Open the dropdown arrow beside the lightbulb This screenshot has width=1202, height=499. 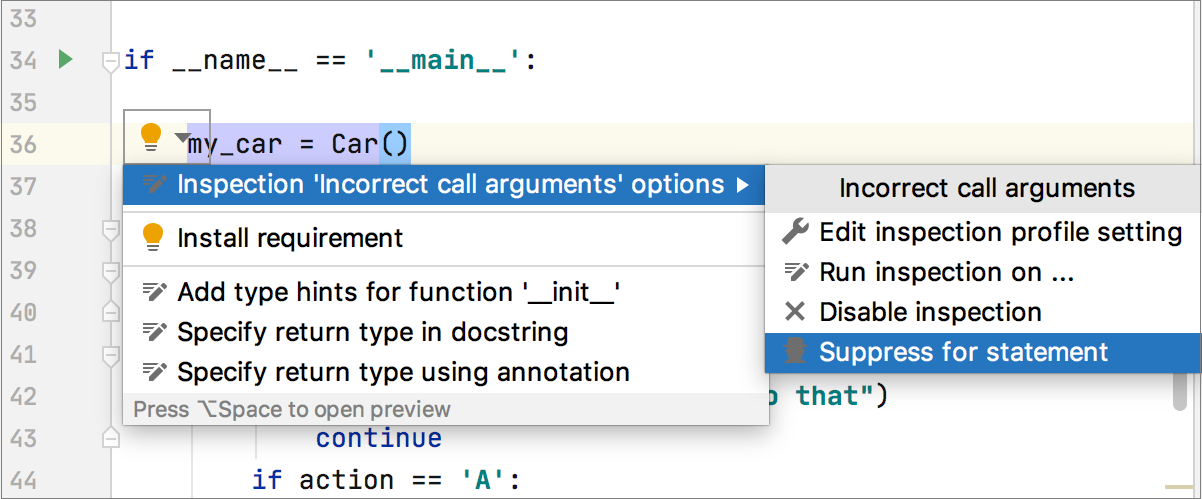[181, 137]
